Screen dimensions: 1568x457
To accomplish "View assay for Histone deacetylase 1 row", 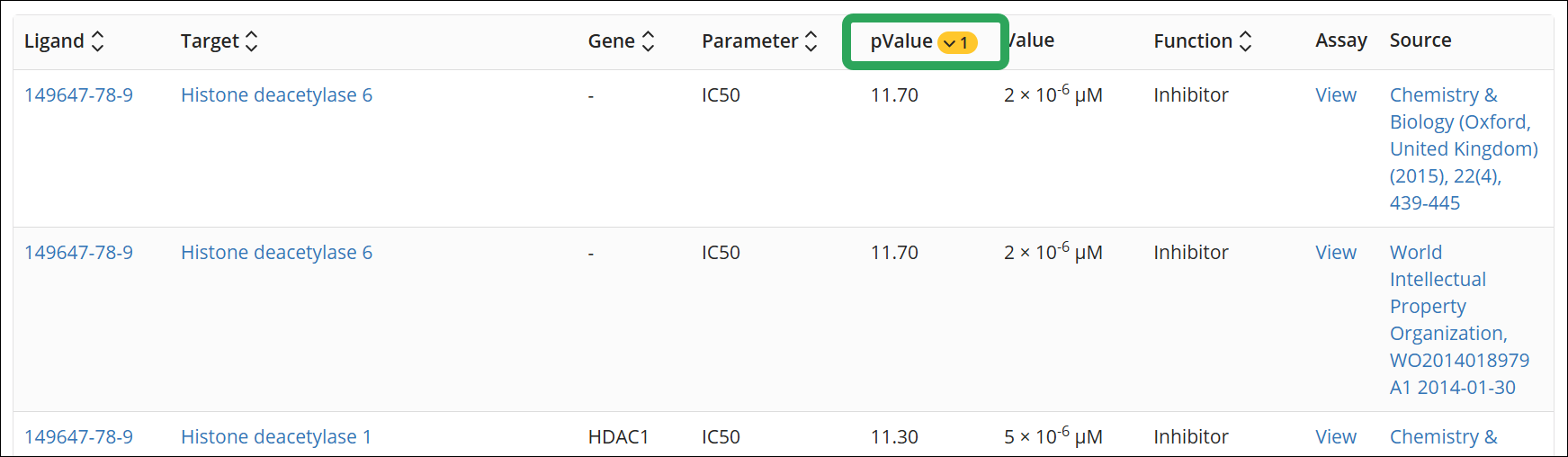I will click(1335, 437).
